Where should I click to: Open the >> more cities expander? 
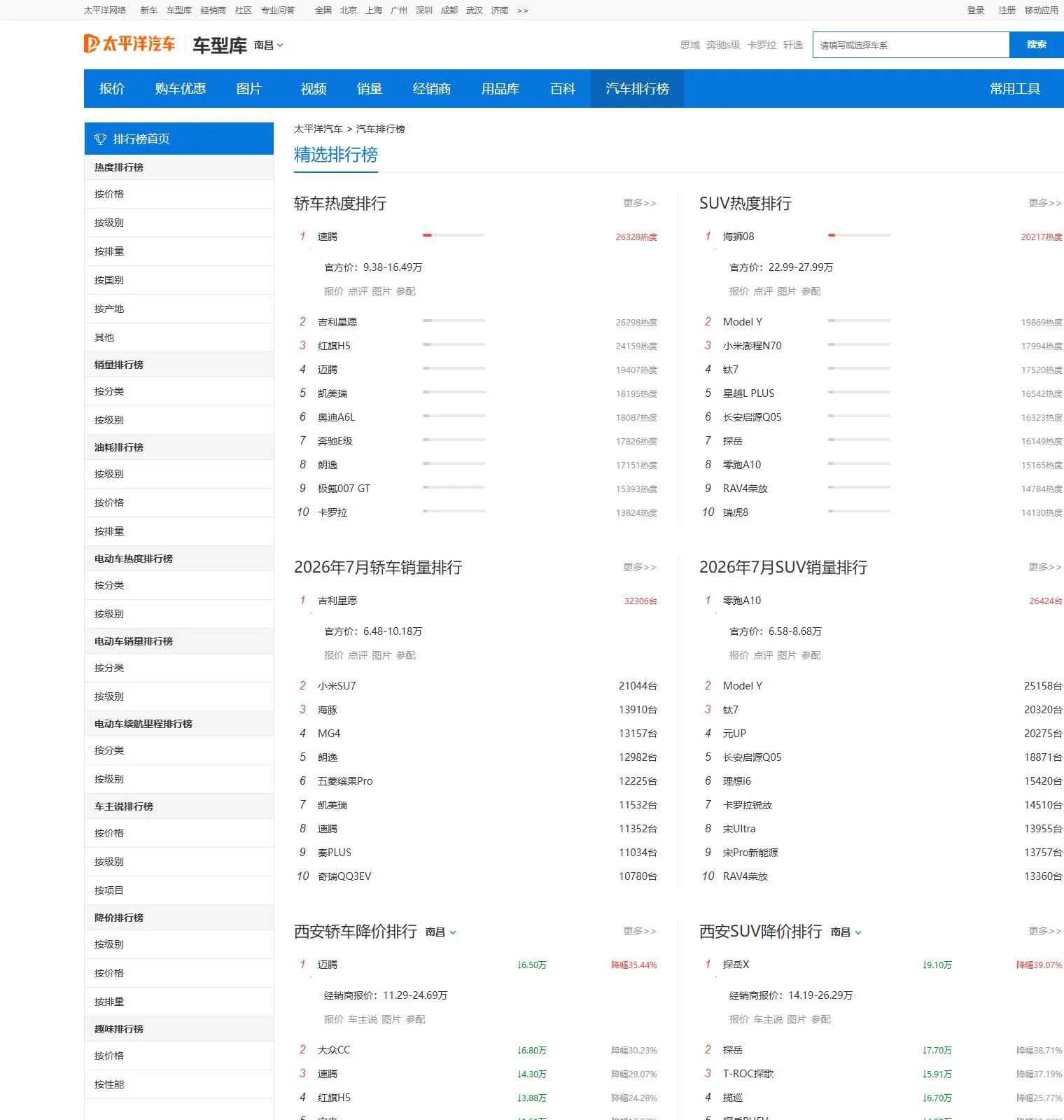click(522, 10)
